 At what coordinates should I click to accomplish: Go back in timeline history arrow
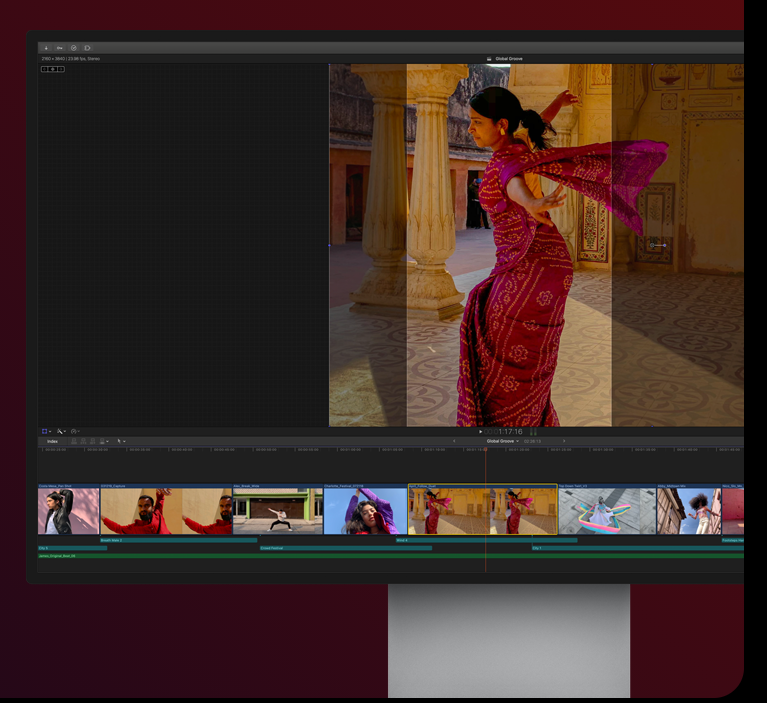pos(455,441)
